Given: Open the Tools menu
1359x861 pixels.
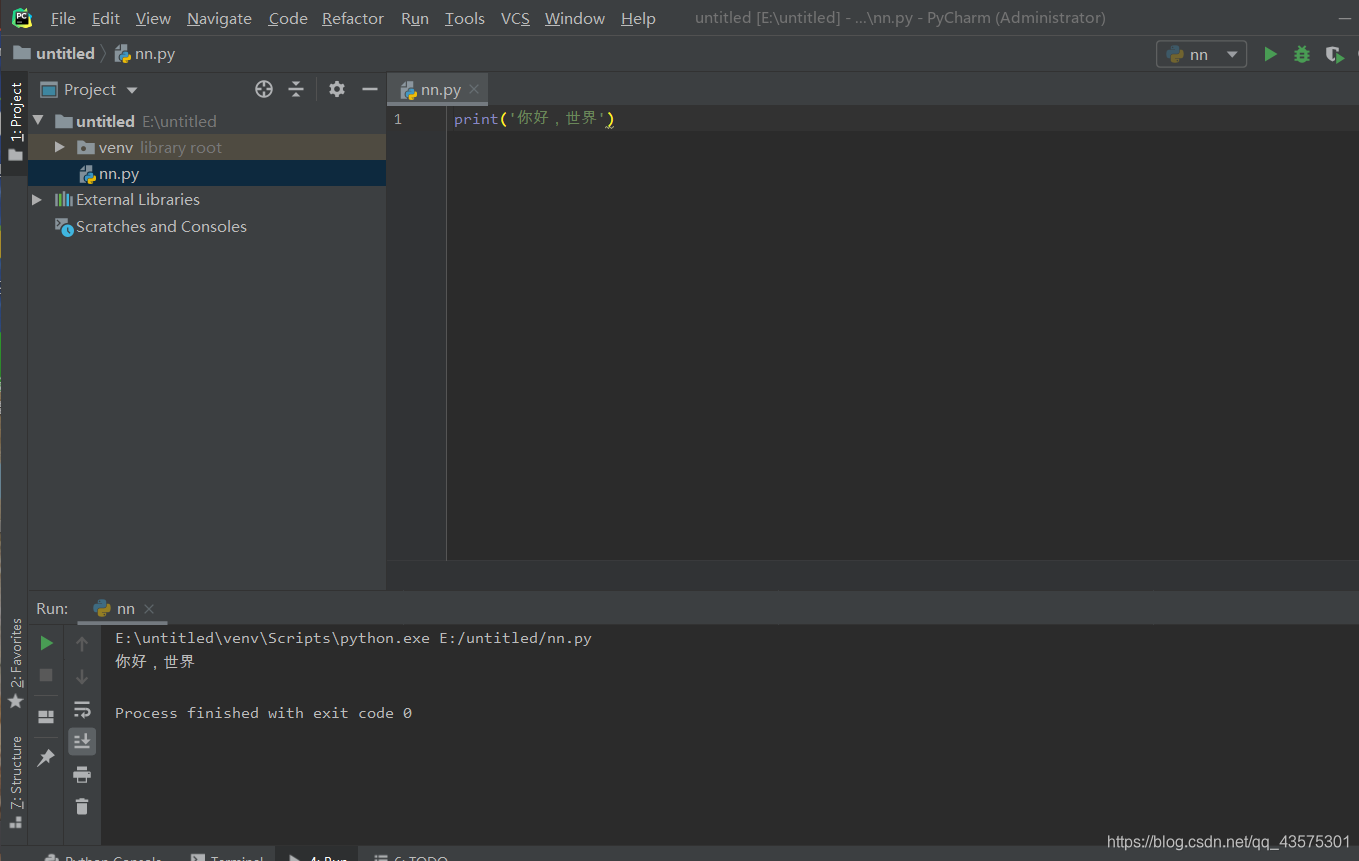Looking at the screenshot, I should 465,18.
